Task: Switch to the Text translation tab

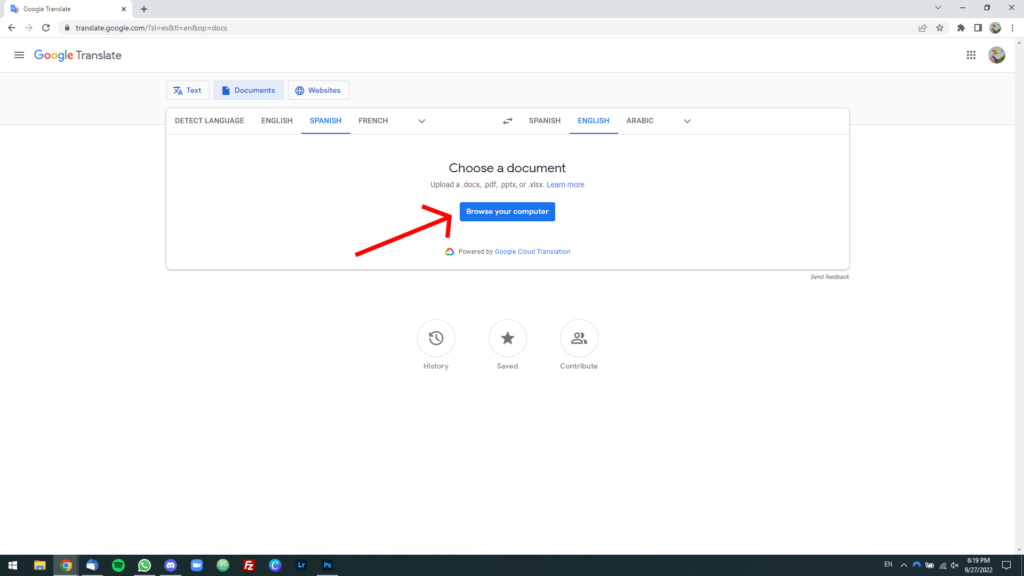Action: [x=188, y=90]
